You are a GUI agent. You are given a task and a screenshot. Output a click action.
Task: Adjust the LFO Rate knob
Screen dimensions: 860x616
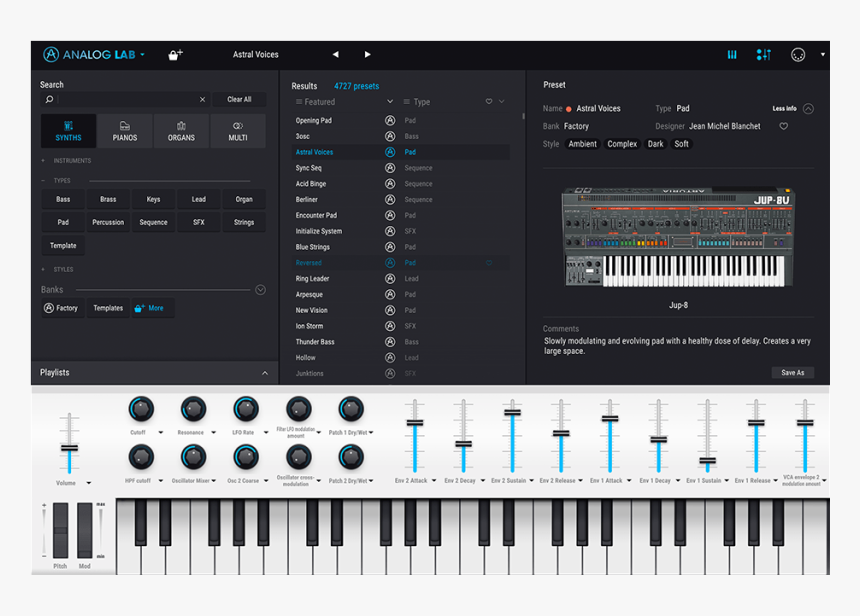(x=246, y=409)
